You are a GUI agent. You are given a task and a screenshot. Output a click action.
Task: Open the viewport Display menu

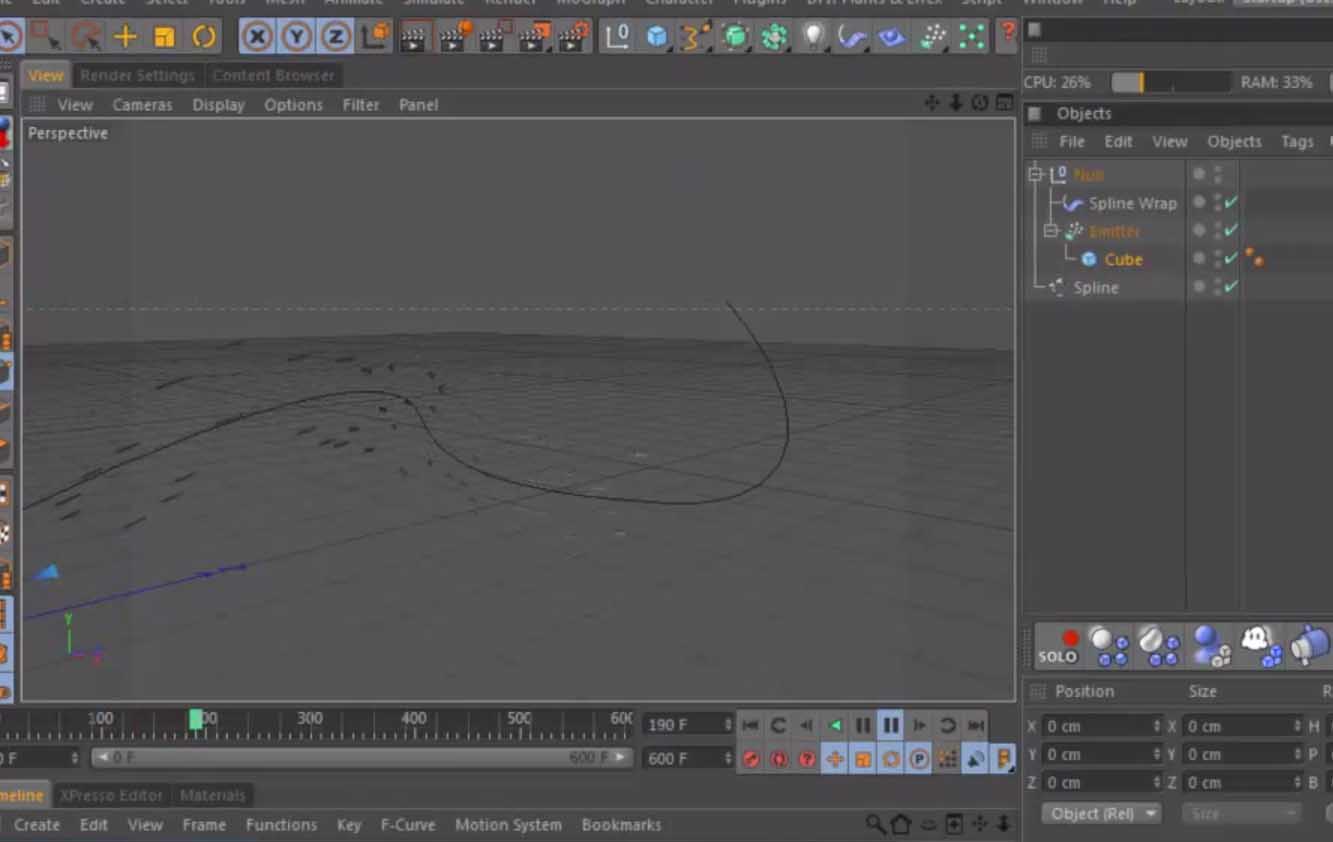(x=218, y=104)
